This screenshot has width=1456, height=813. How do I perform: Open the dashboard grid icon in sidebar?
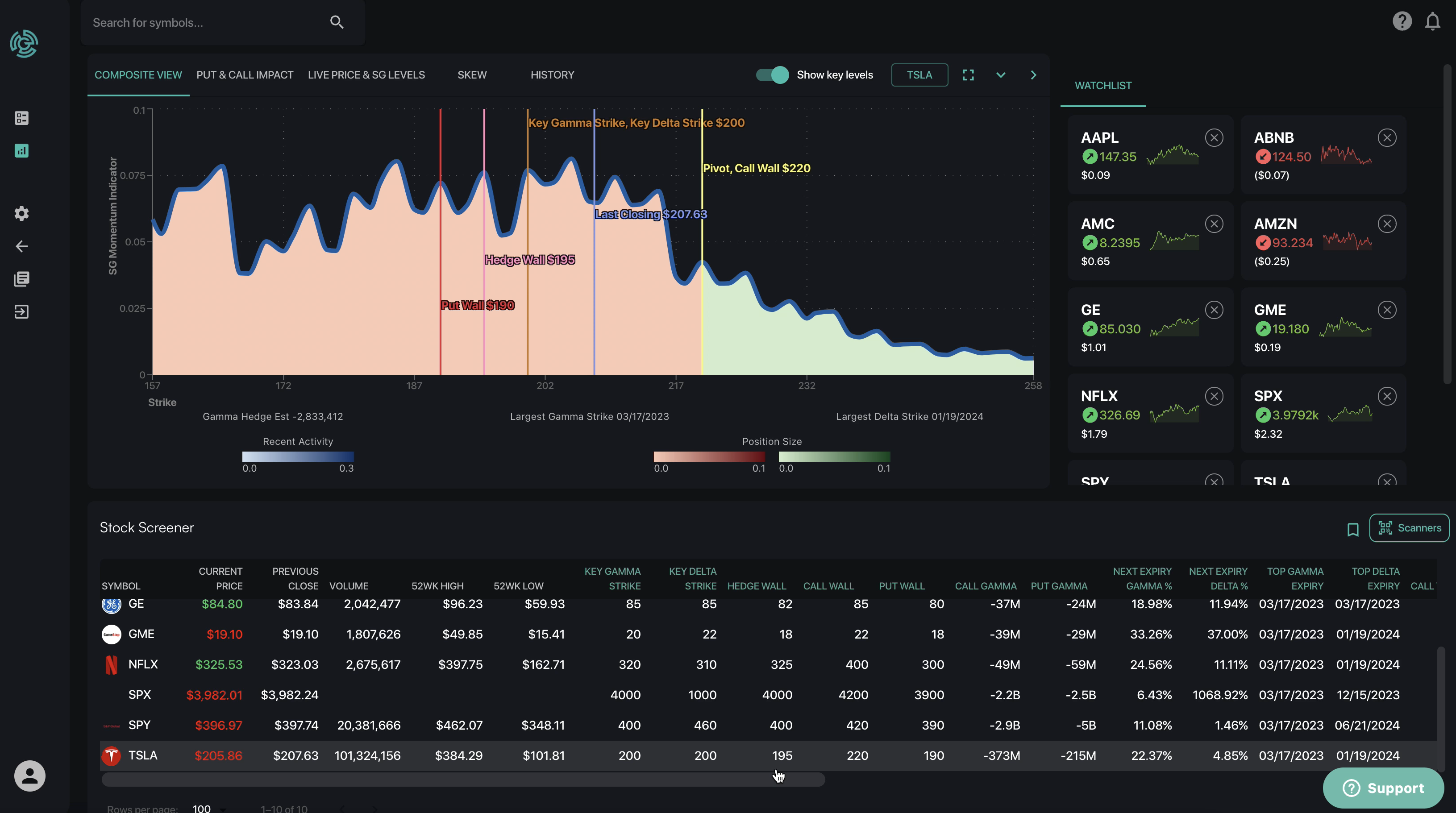[21, 118]
